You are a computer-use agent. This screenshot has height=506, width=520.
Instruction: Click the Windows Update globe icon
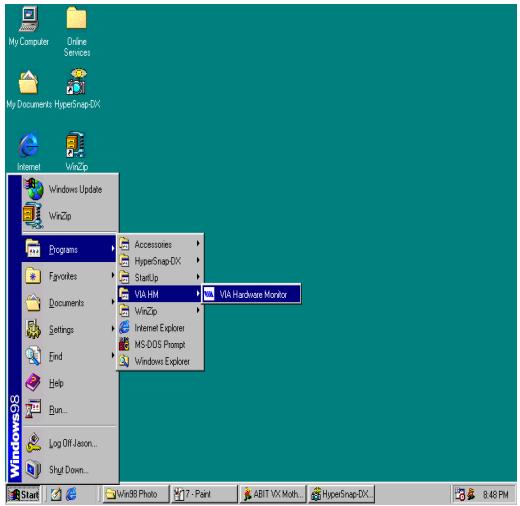(34, 189)
